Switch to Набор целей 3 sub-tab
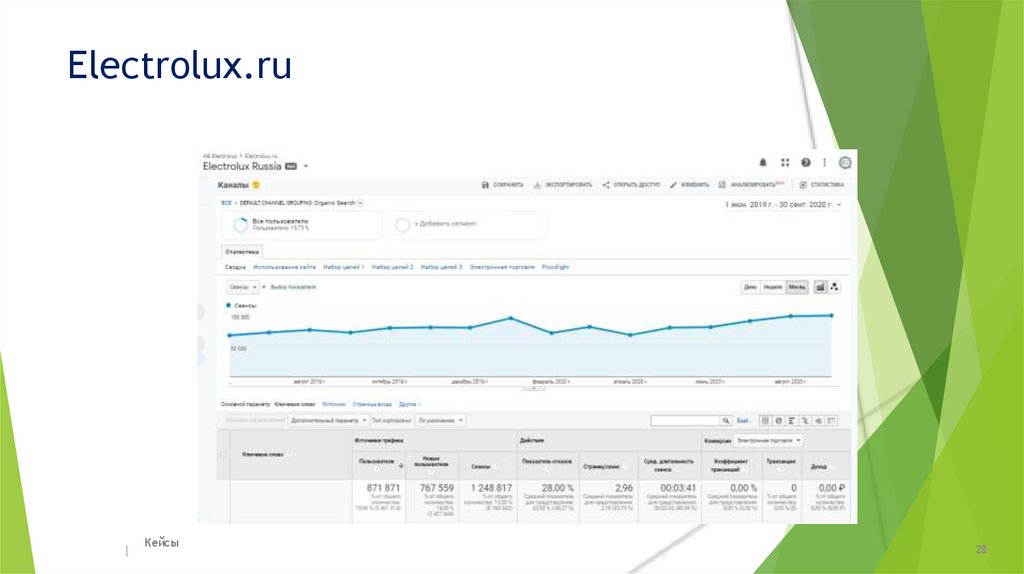1024x574 pixels. point(441,267)
